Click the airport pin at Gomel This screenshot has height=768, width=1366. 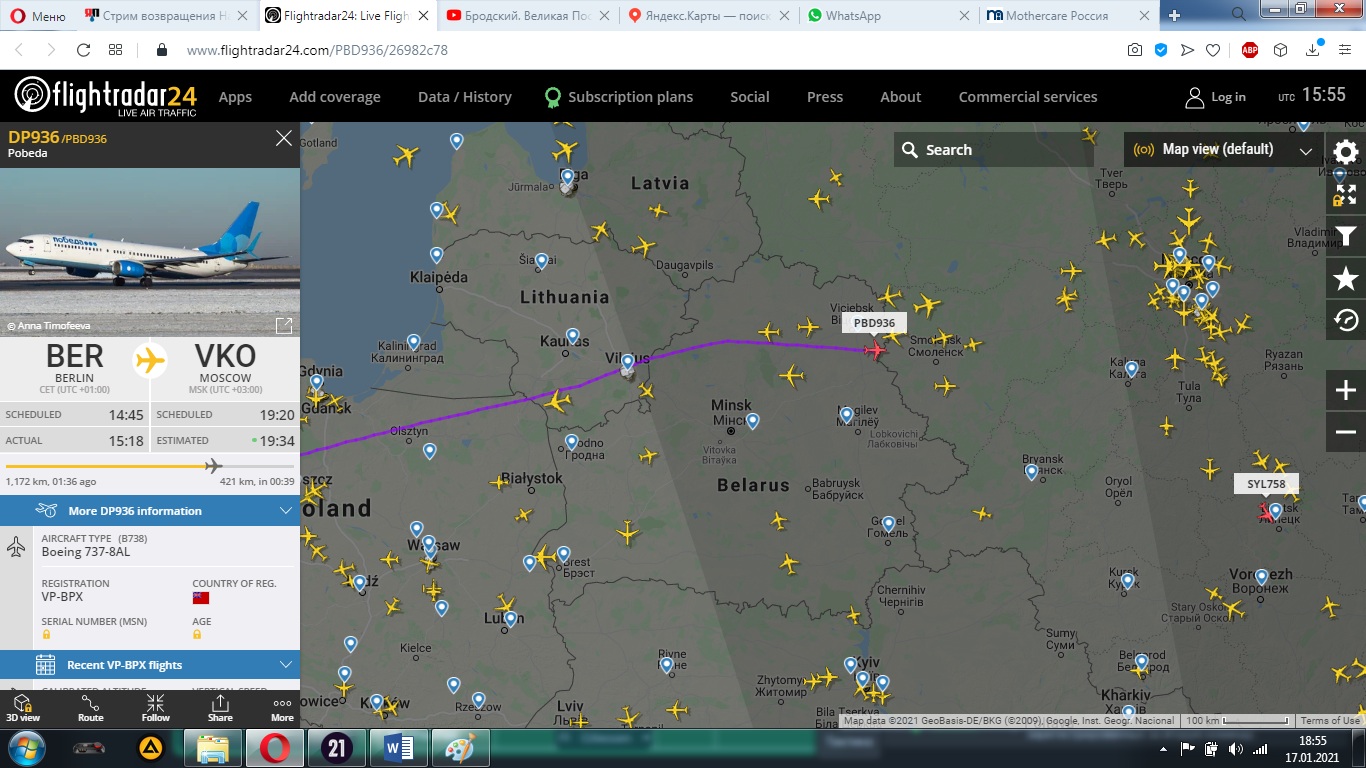(888, 523)
